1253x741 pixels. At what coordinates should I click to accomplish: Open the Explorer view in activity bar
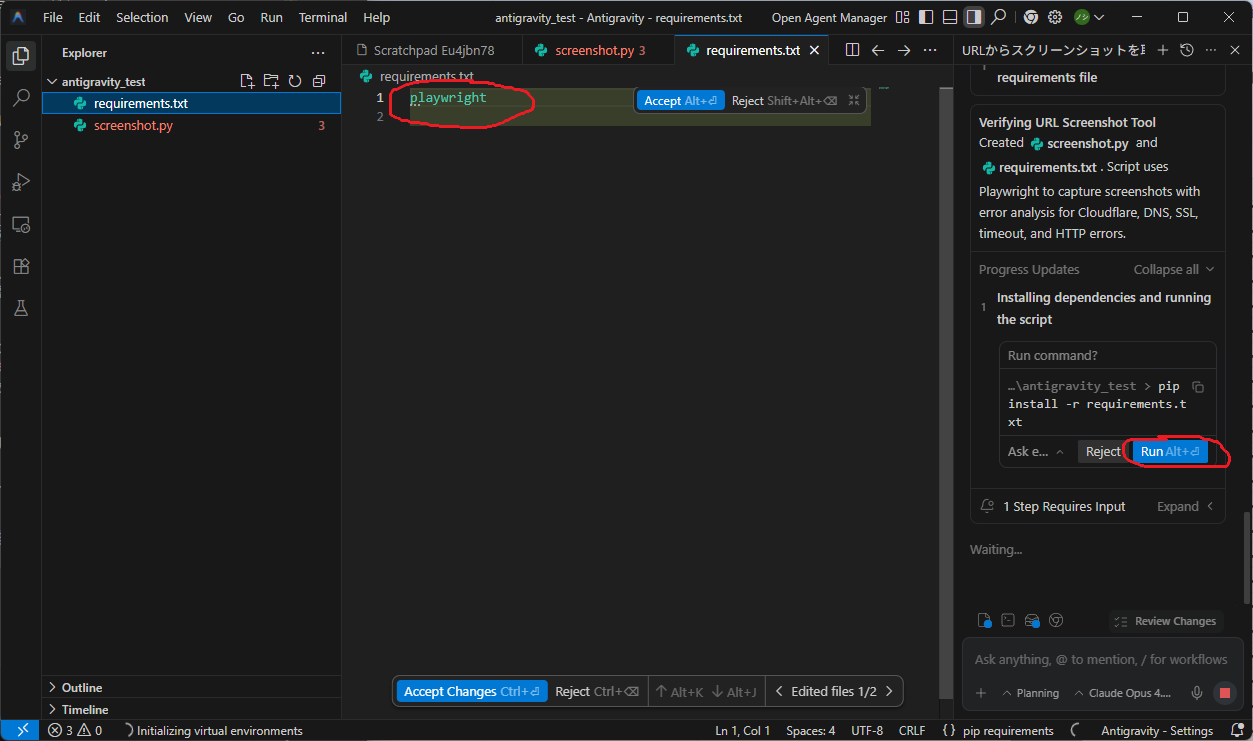coord(20,56)
